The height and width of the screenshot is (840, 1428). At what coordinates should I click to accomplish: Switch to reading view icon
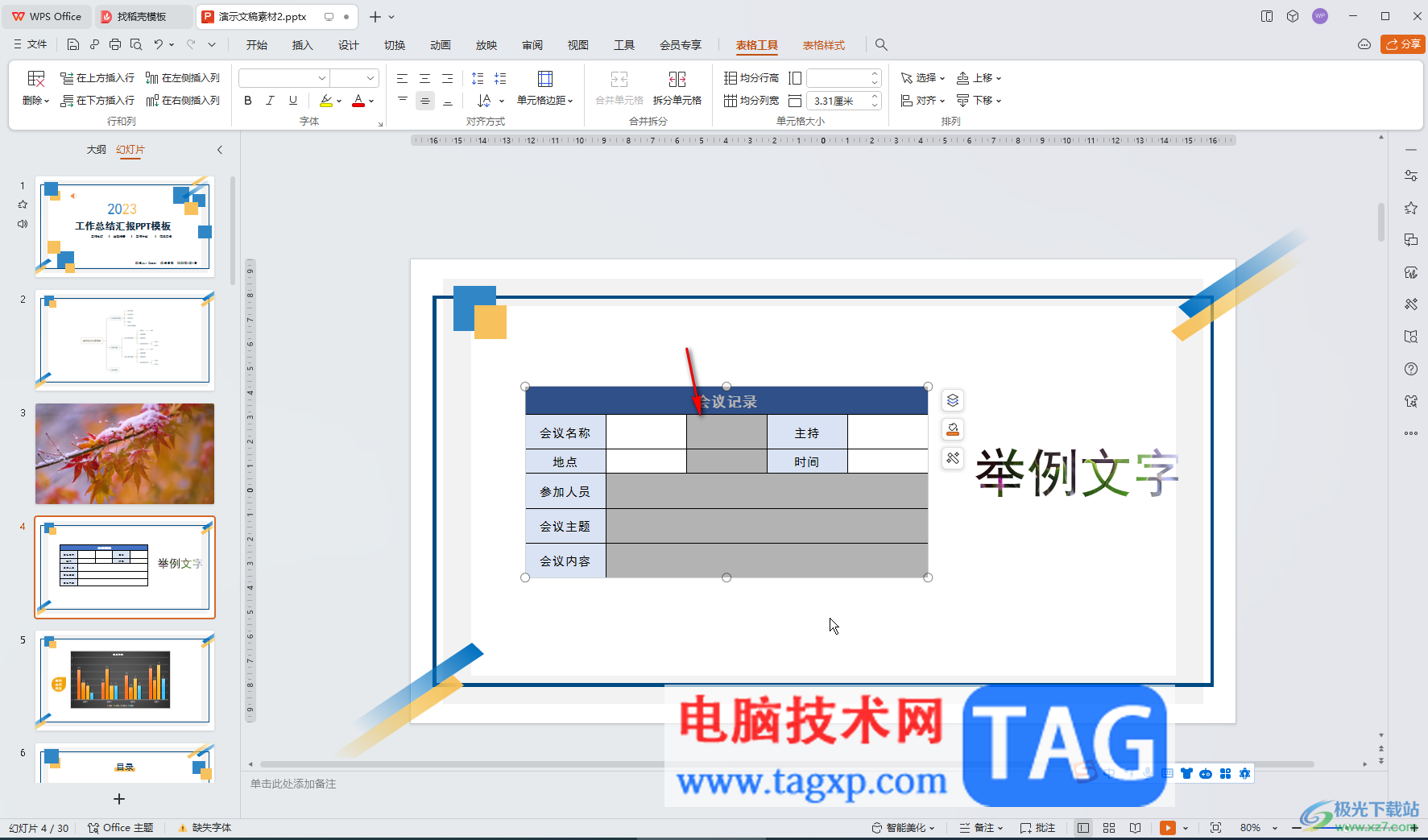1135,828
